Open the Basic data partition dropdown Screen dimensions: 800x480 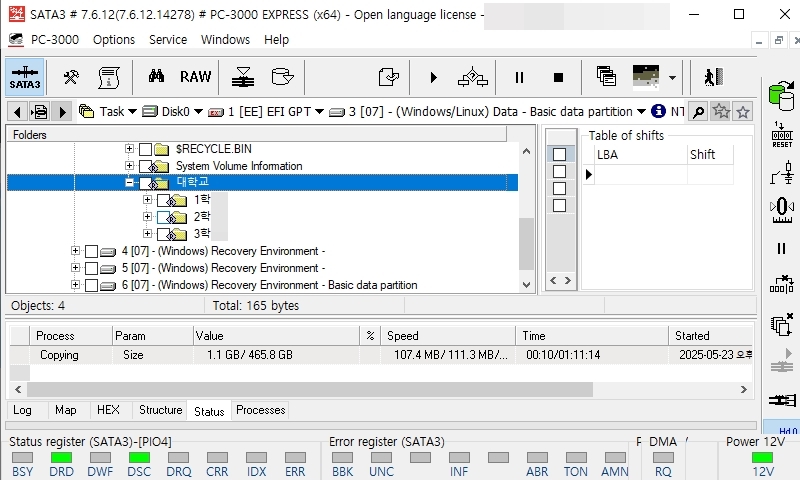pos(641,111)
